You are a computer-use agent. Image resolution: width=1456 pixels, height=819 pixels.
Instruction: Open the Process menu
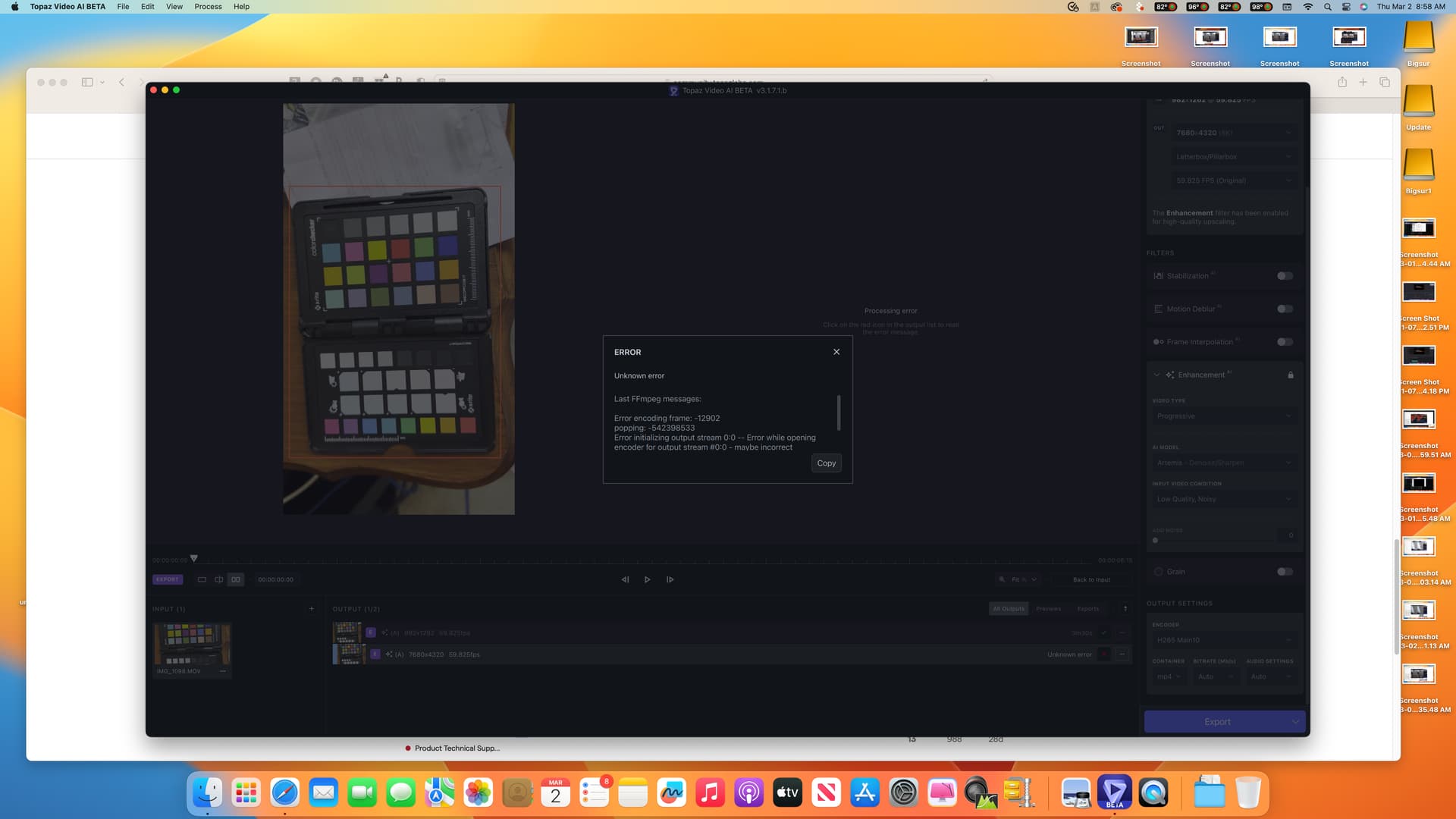click(208, 7)
